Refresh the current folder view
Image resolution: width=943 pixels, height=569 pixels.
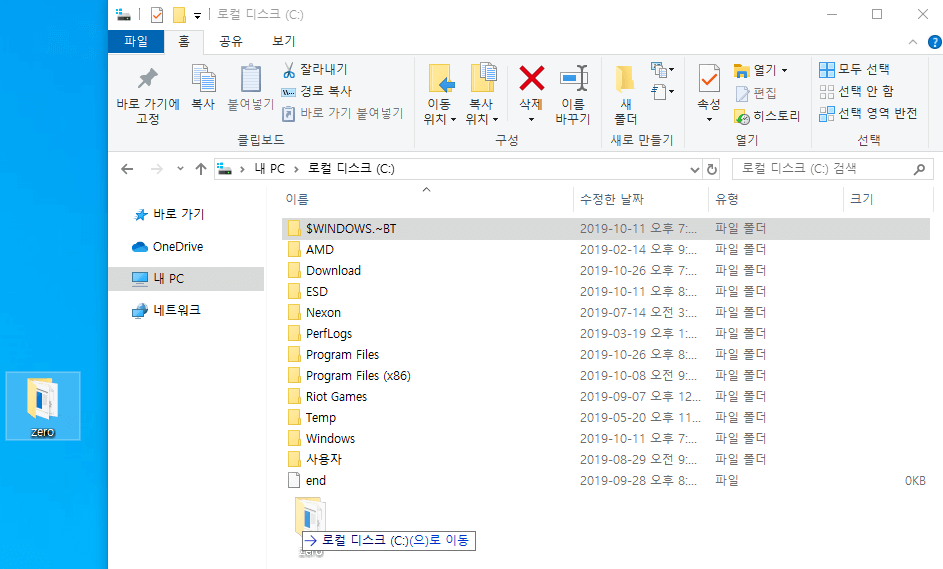tap(712, 170)
